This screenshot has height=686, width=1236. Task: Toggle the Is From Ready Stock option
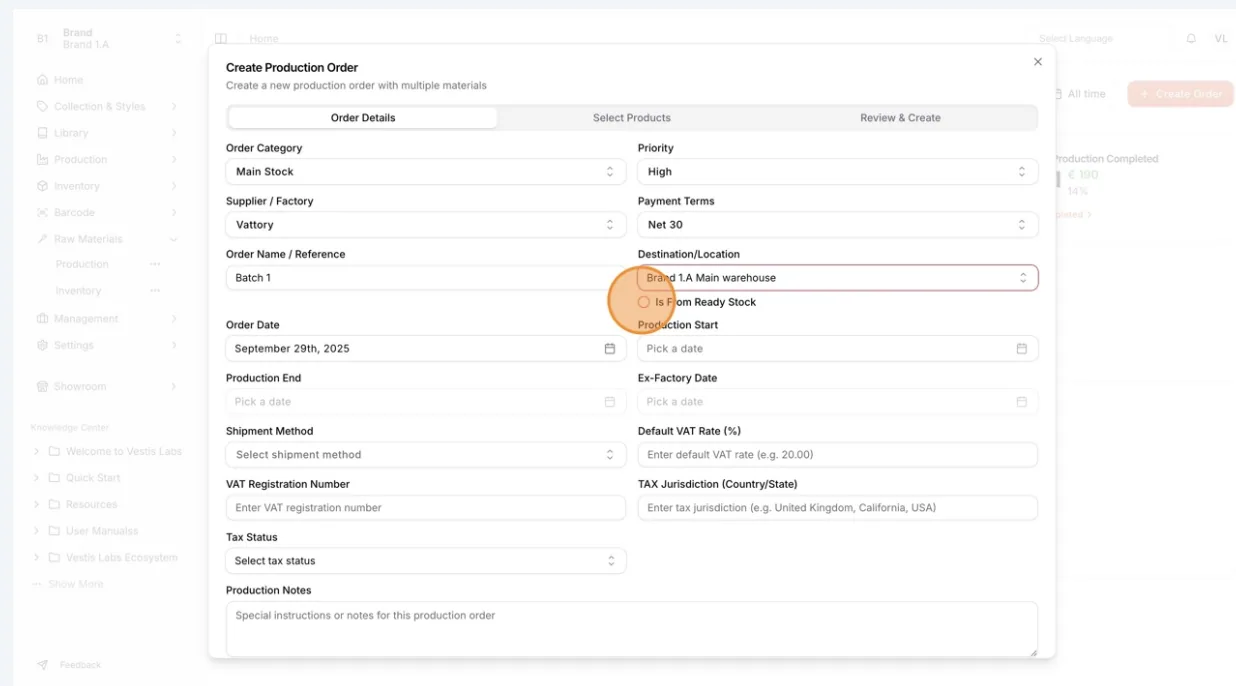point(644,302)
